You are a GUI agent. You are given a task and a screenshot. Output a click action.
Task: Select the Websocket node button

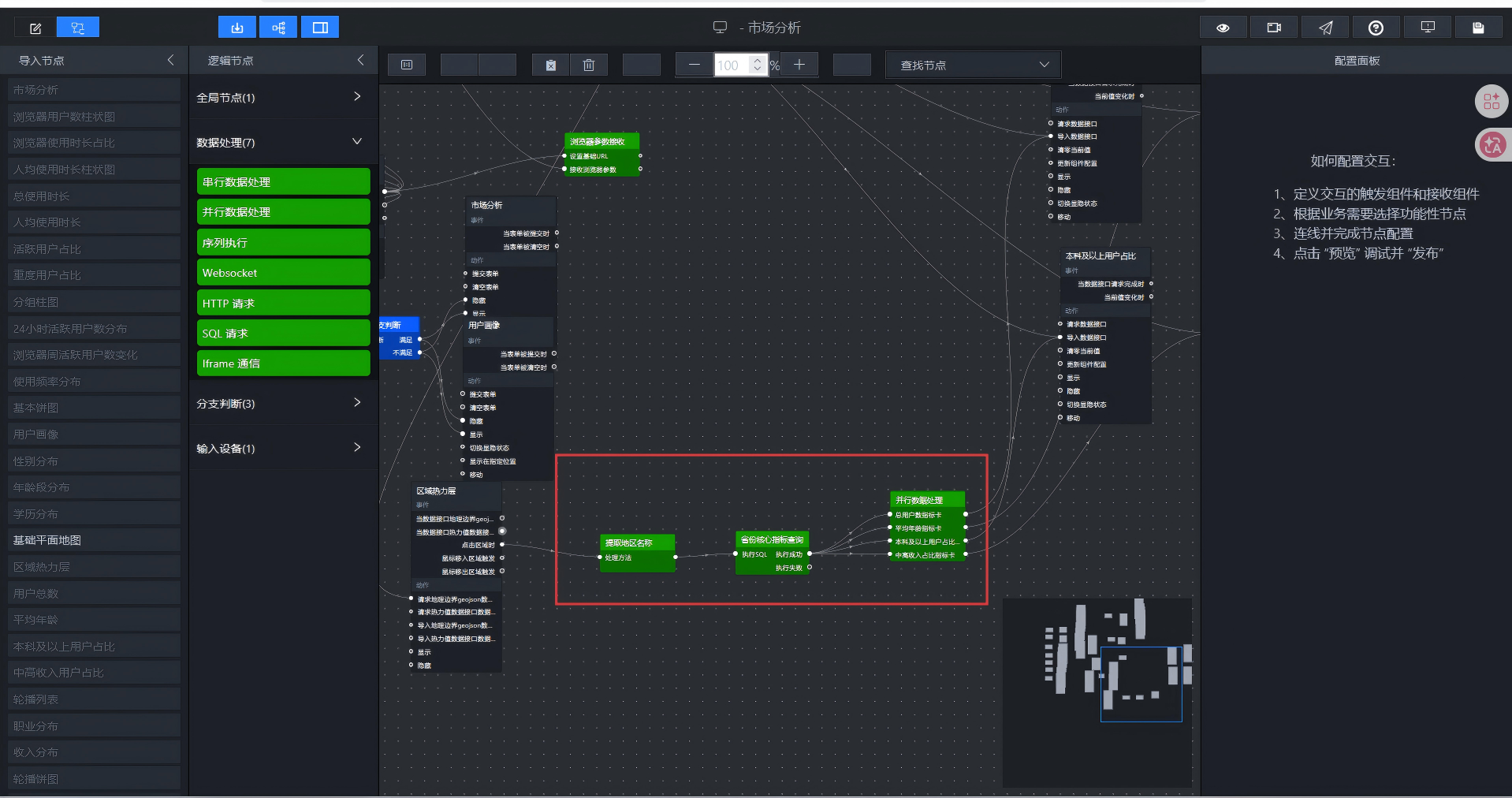pyautogui.click(x=284, y=272)
